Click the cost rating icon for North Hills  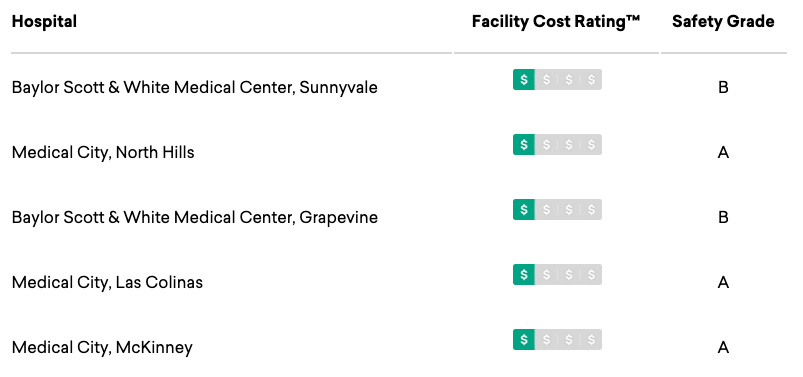point(557,144)
